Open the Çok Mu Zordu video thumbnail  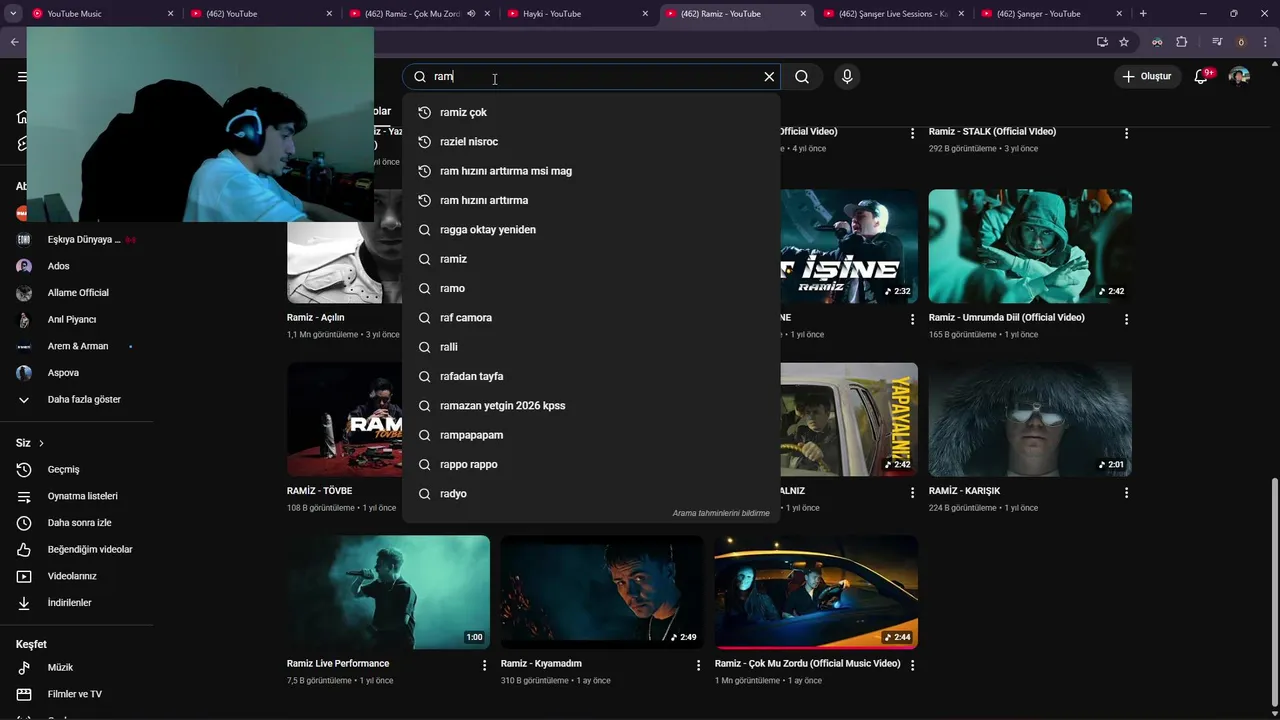(816, 592)
